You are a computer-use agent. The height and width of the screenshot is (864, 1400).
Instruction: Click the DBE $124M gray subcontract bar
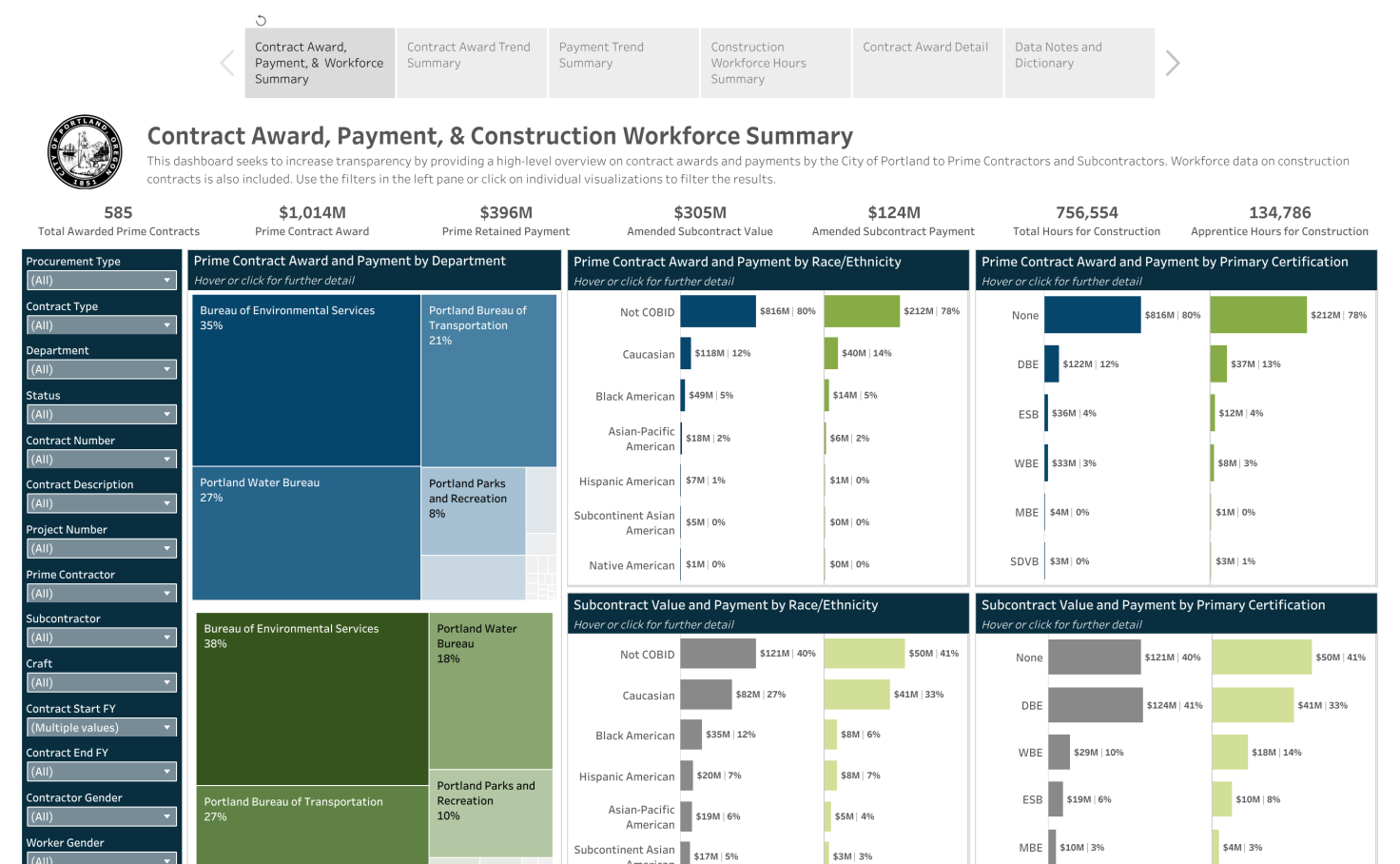pos(1095,705)
